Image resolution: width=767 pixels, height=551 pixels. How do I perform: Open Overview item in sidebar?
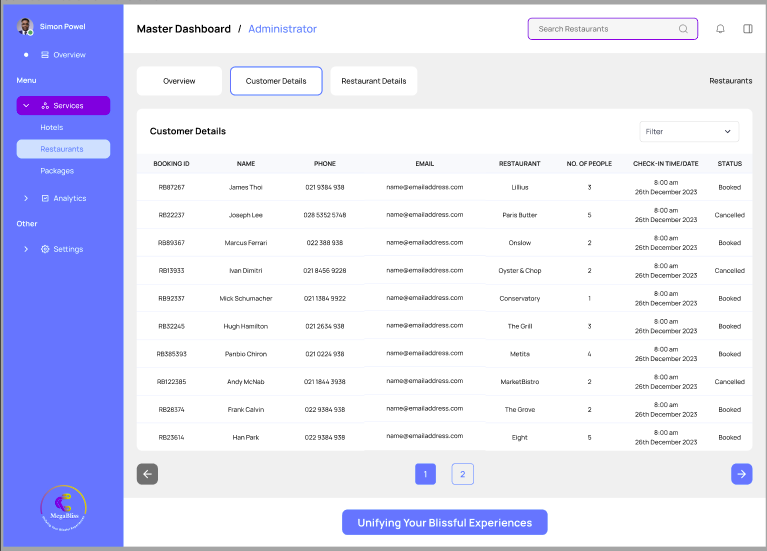coord(63,55)
